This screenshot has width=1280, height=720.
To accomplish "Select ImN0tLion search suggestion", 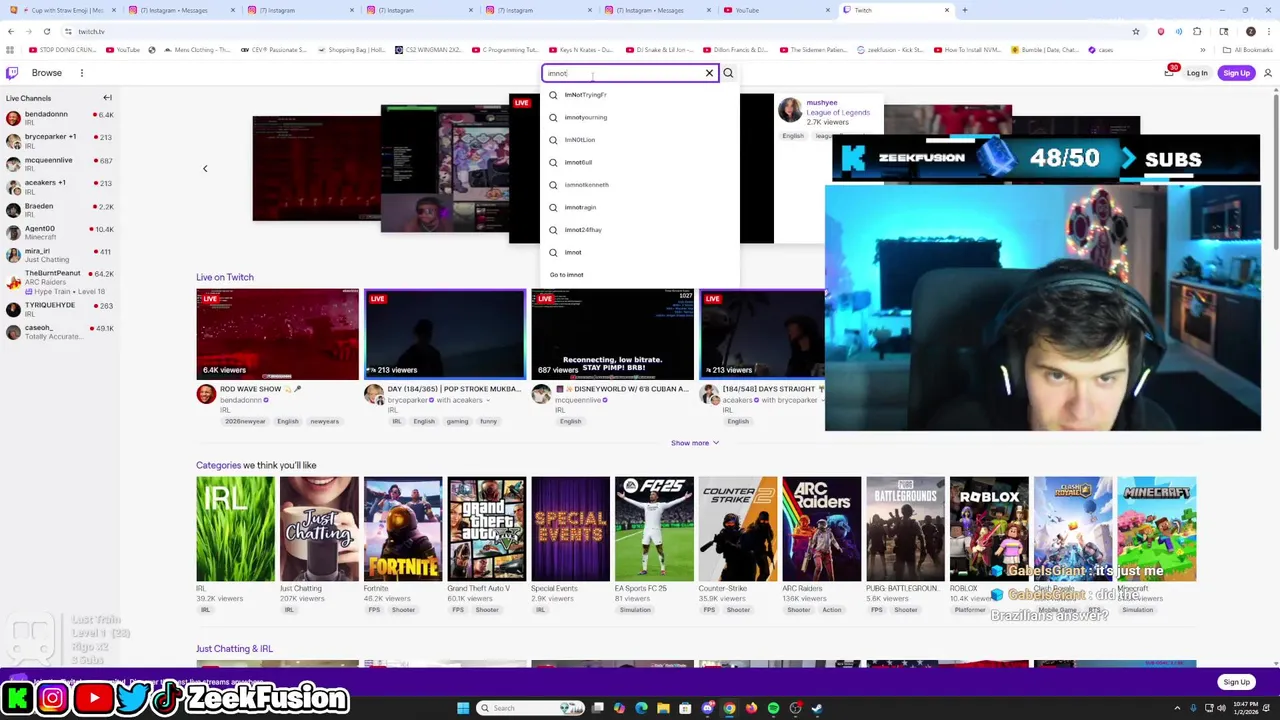I will tap(640, 140).
